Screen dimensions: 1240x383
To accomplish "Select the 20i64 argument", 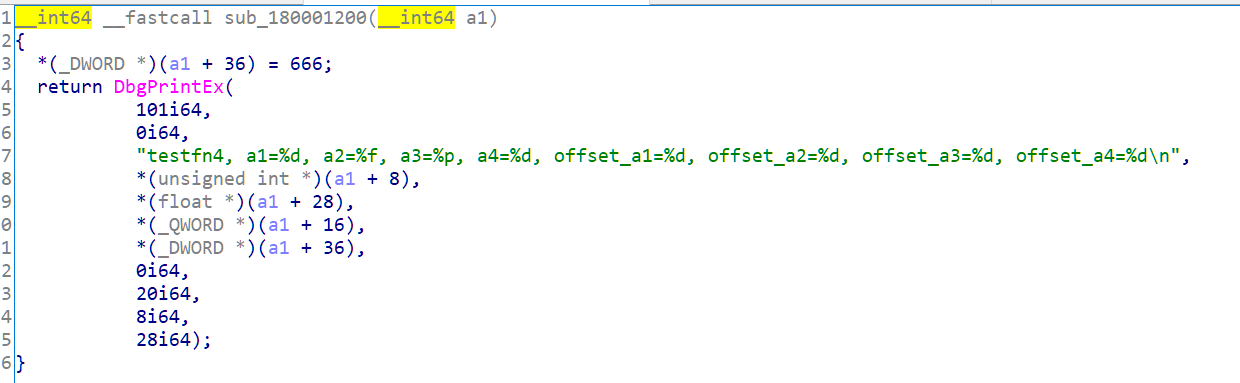I will pyautogui.click(x=164, y=293).
